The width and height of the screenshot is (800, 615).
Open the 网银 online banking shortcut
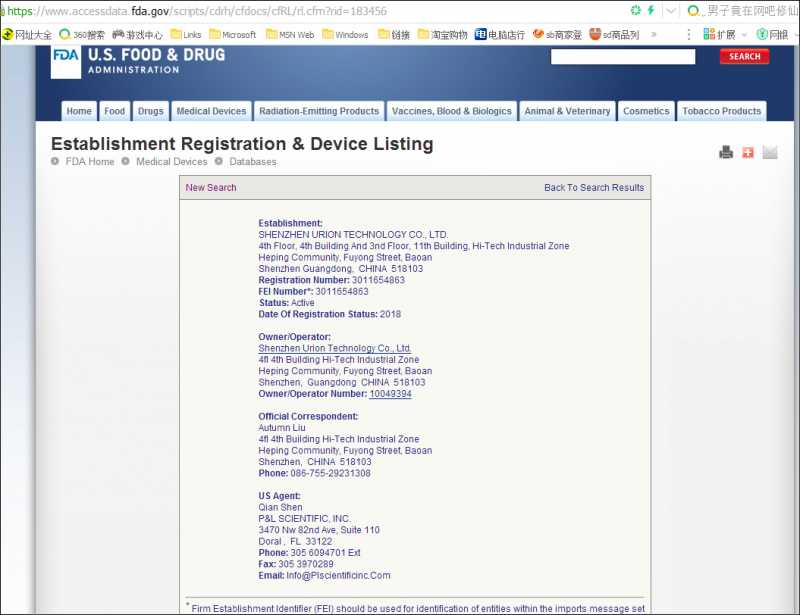pos(772,35)
